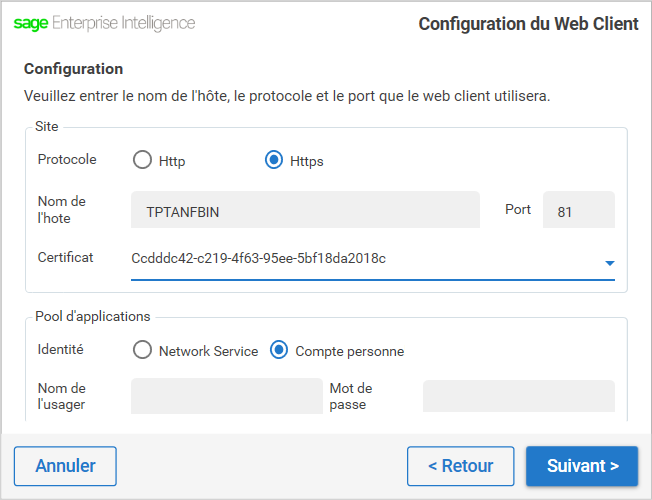This screenshot has height=500, width=652.
Task: Click the Enterprise Intelligence header text
Action: pos(123,23)
